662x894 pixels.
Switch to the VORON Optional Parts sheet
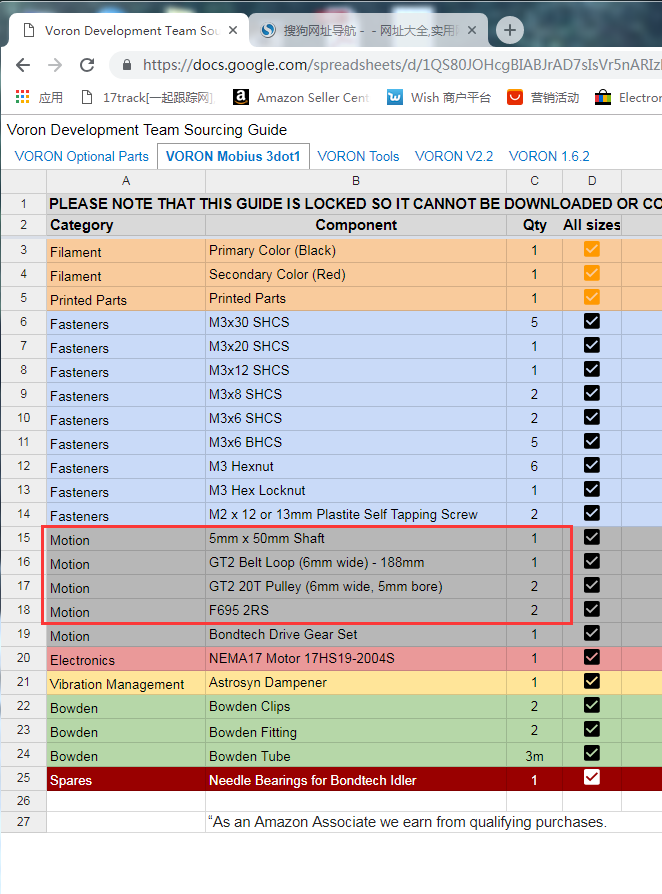81,156
